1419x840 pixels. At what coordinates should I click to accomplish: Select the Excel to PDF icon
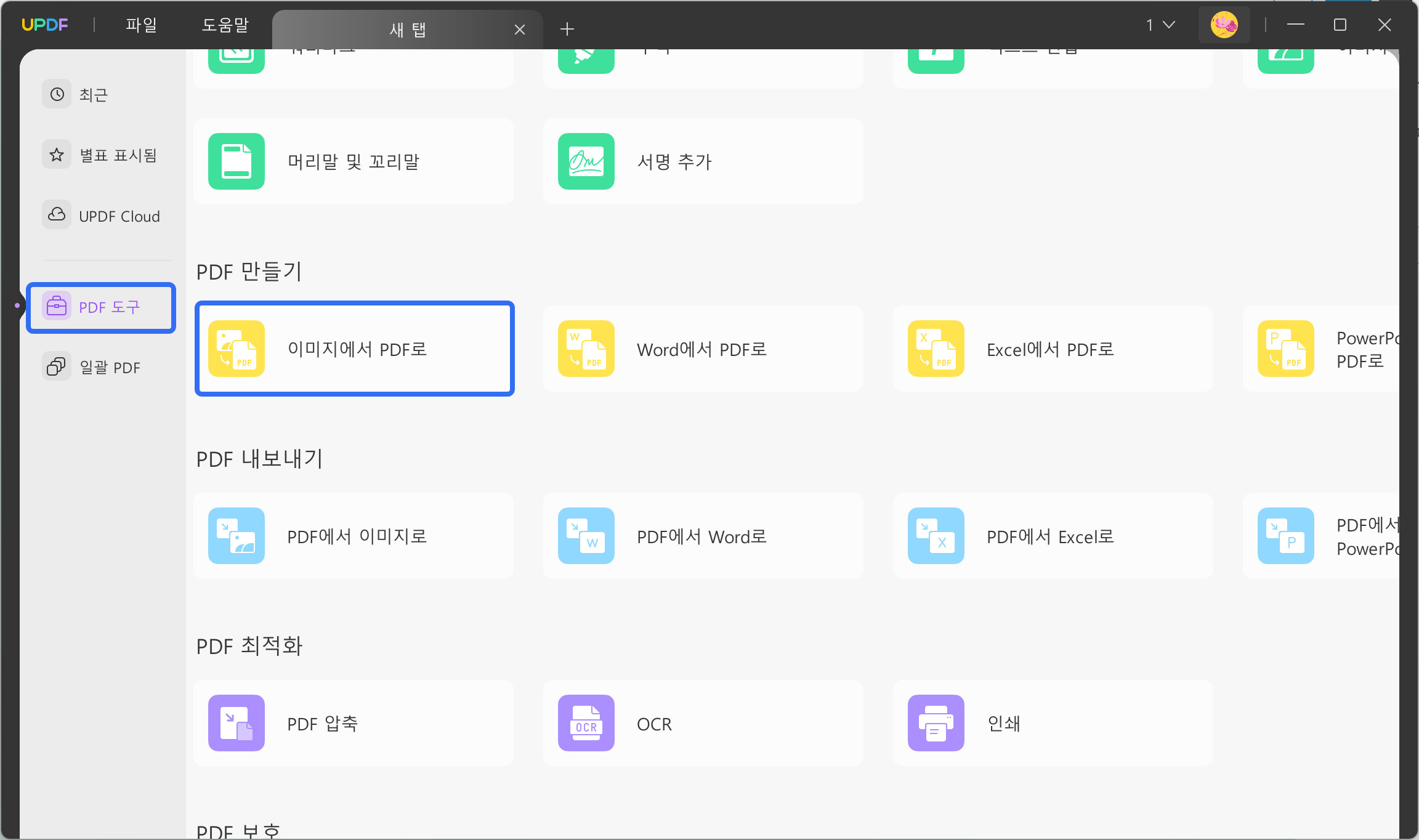(x=936, y=349)
